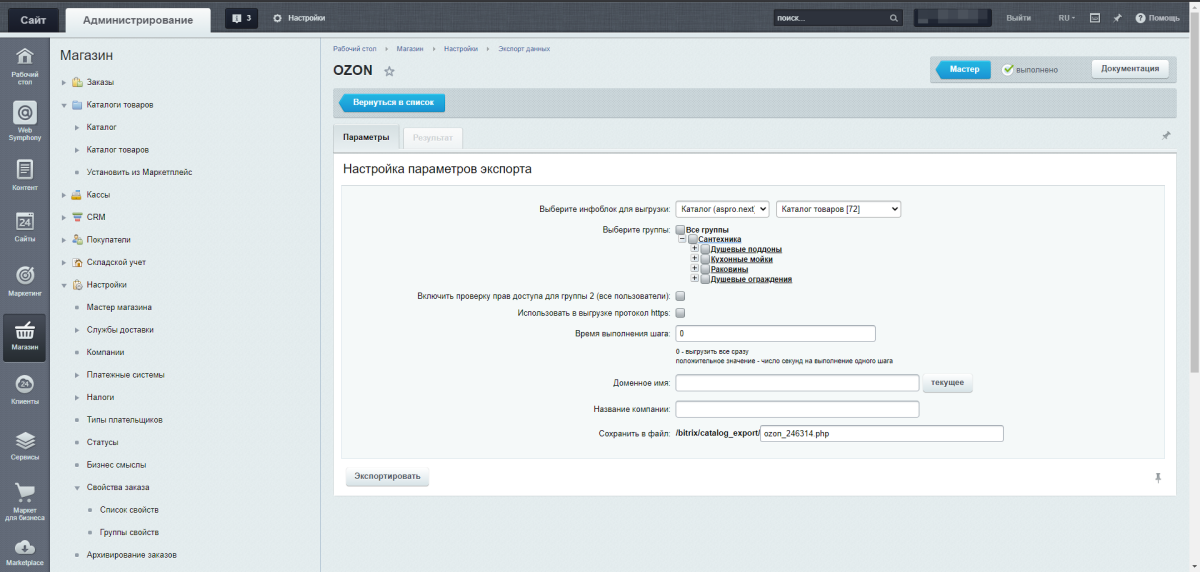
Task: Switch to the Сайт top tab
Action: [x=32, y=19]
